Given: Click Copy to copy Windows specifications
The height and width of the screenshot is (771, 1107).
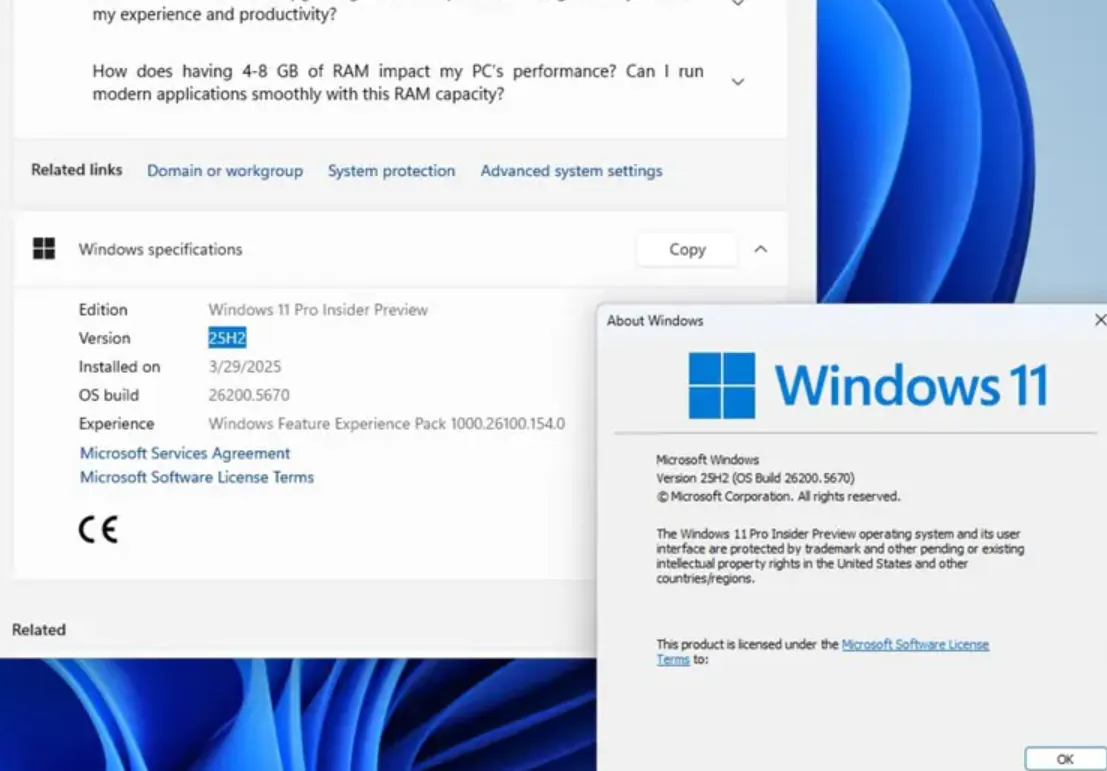Looking at the screenshot, I should point(686,249).
